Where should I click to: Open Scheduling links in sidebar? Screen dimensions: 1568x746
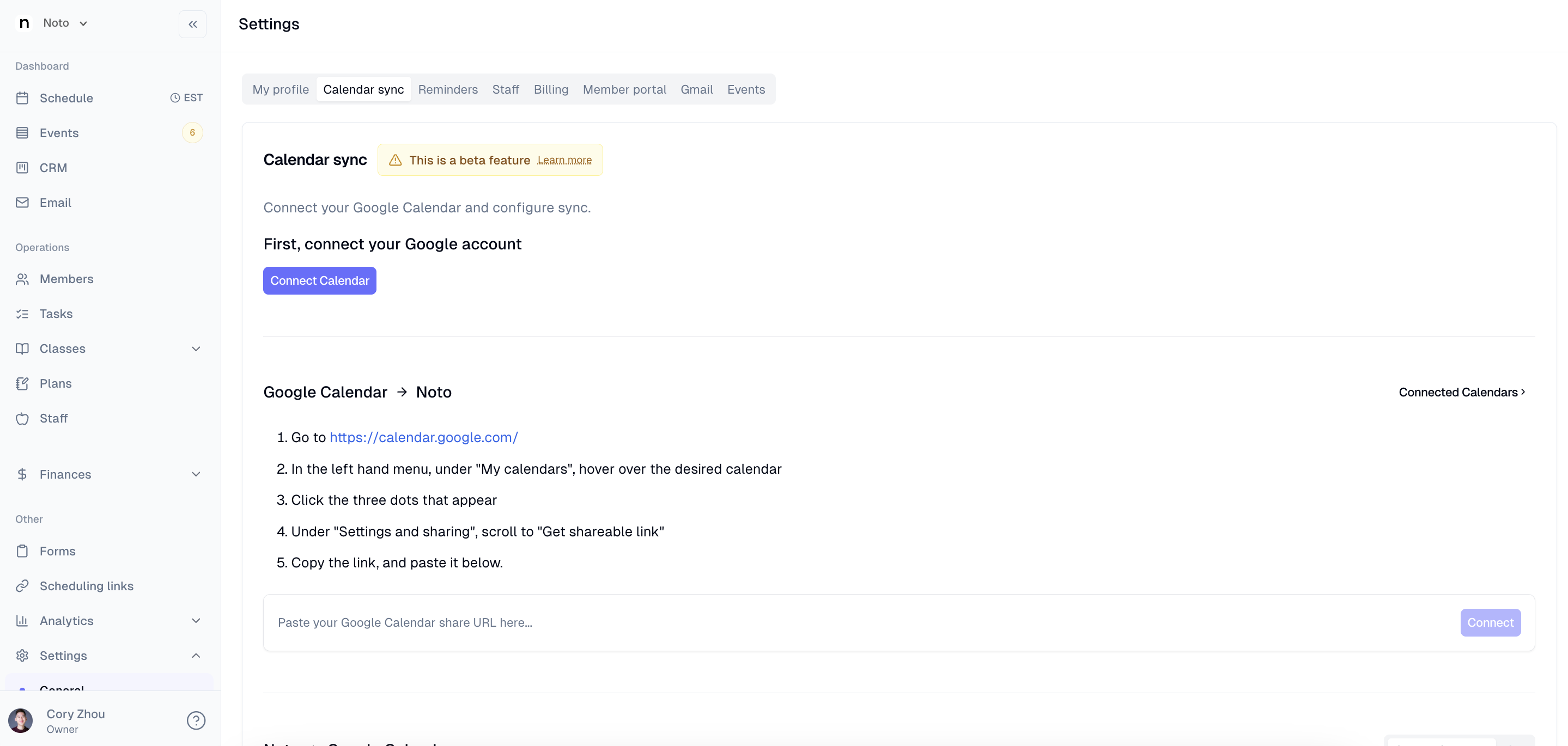coord(87,586)
